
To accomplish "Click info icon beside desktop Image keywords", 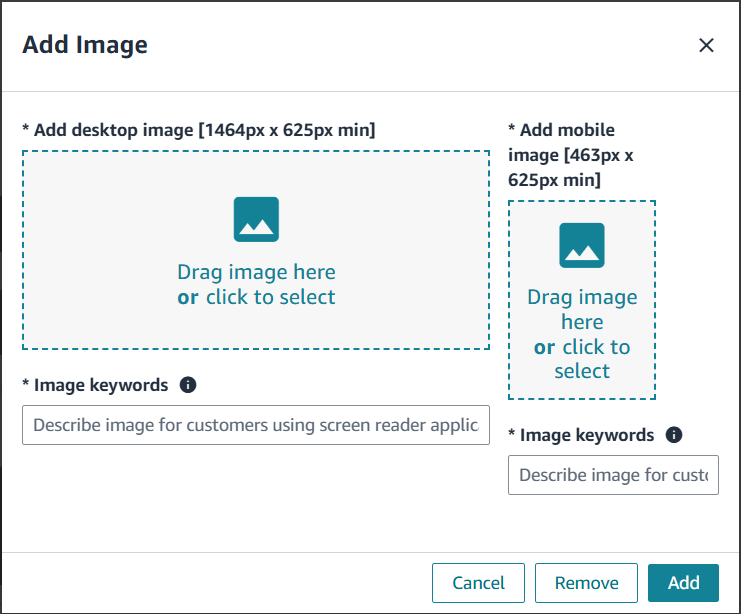I will pyautogui.click(x=188, y=385).
